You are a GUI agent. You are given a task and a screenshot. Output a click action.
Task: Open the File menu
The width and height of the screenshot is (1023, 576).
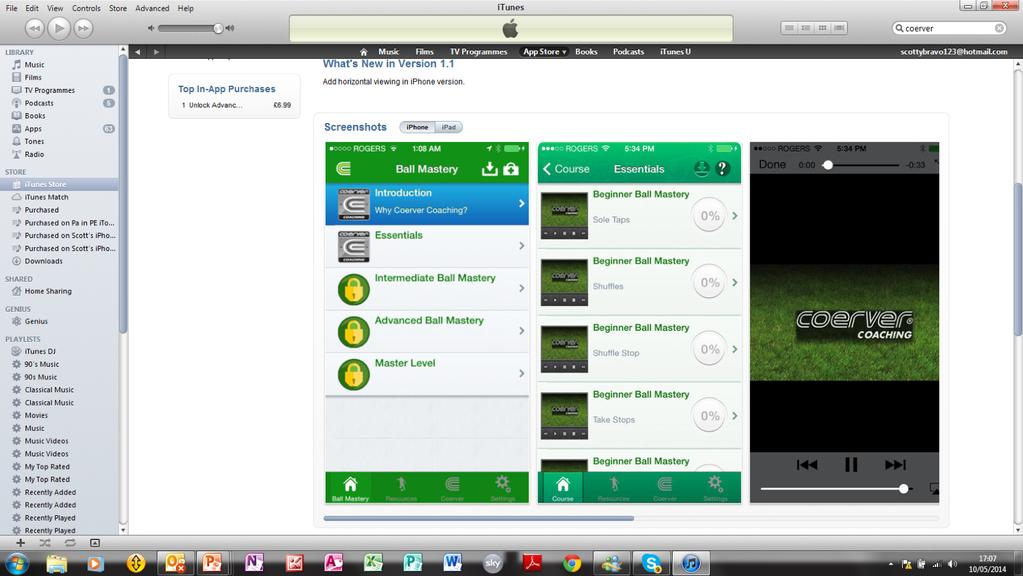tap(11, 8)
